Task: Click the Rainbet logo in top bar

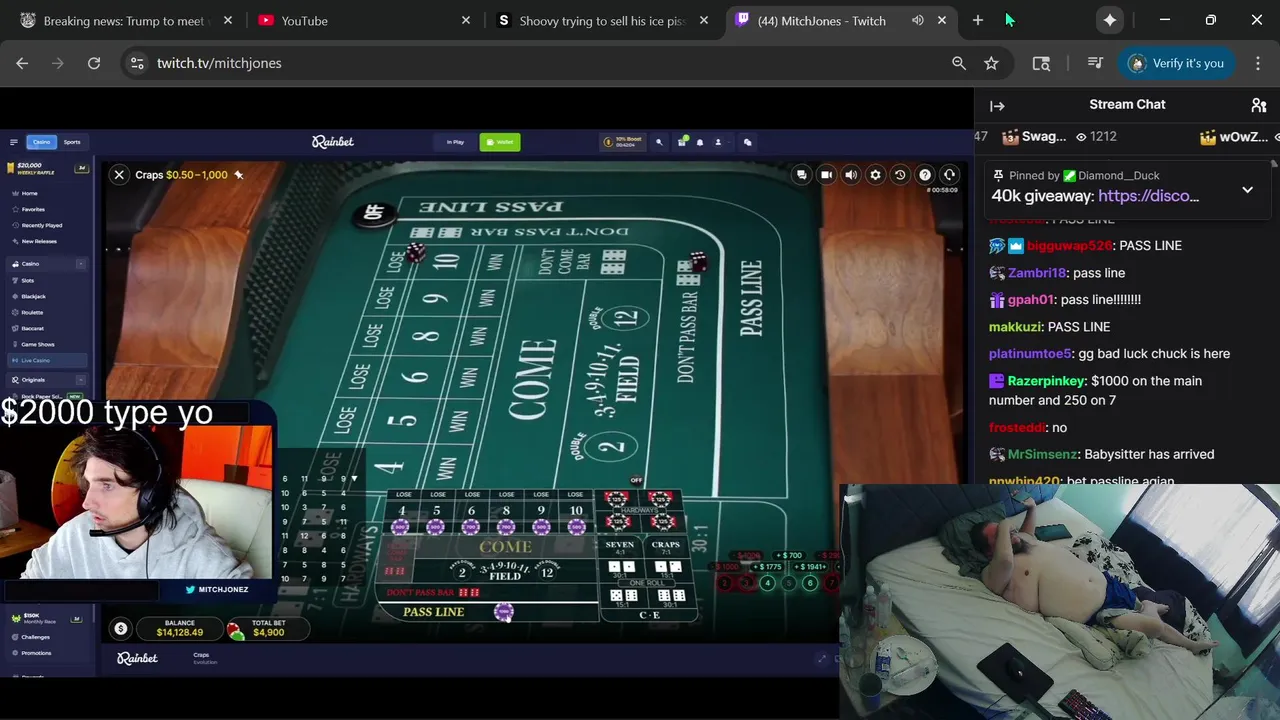Action: click(333, 142)
